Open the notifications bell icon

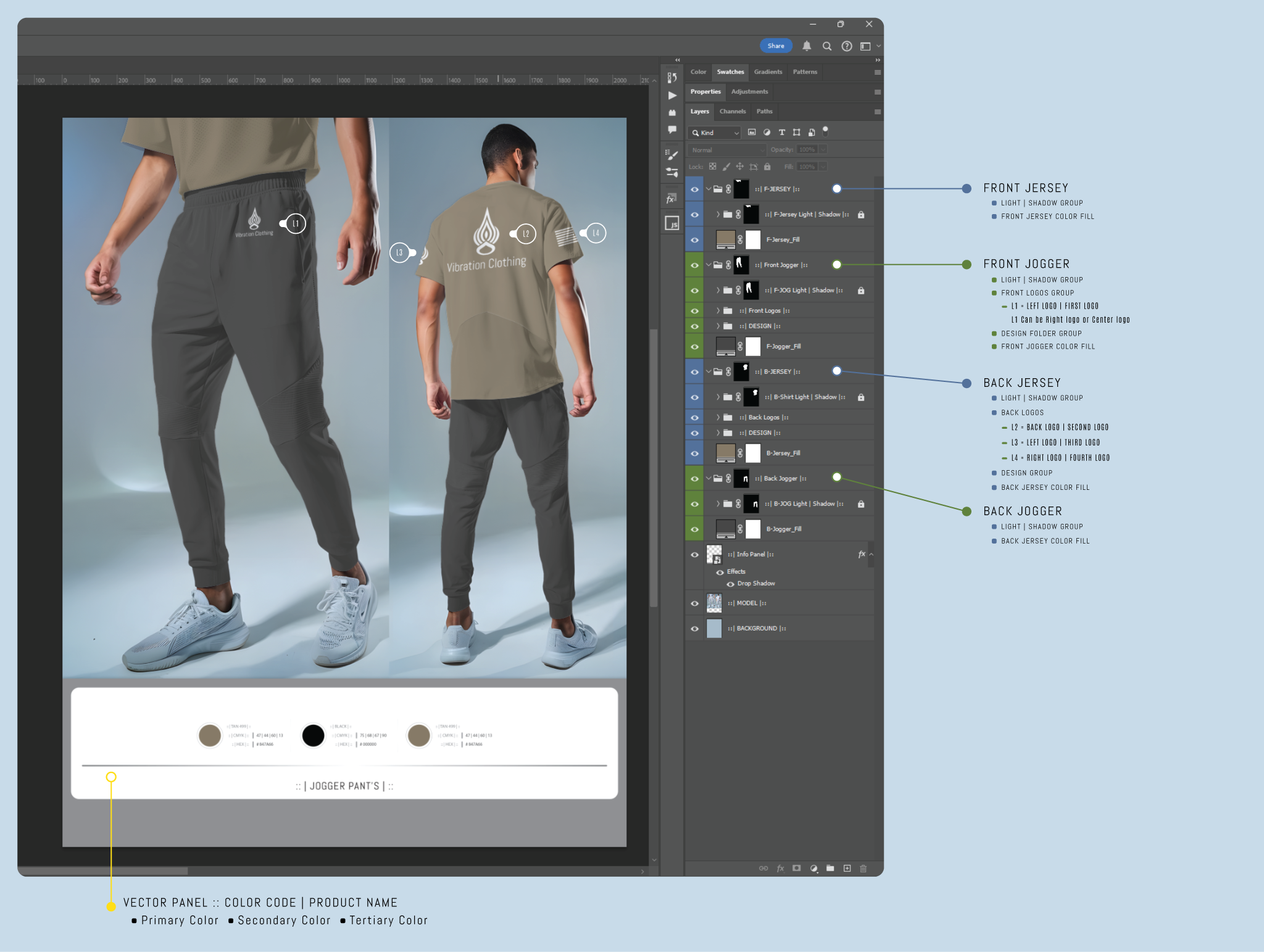click(x=807, y=46)
